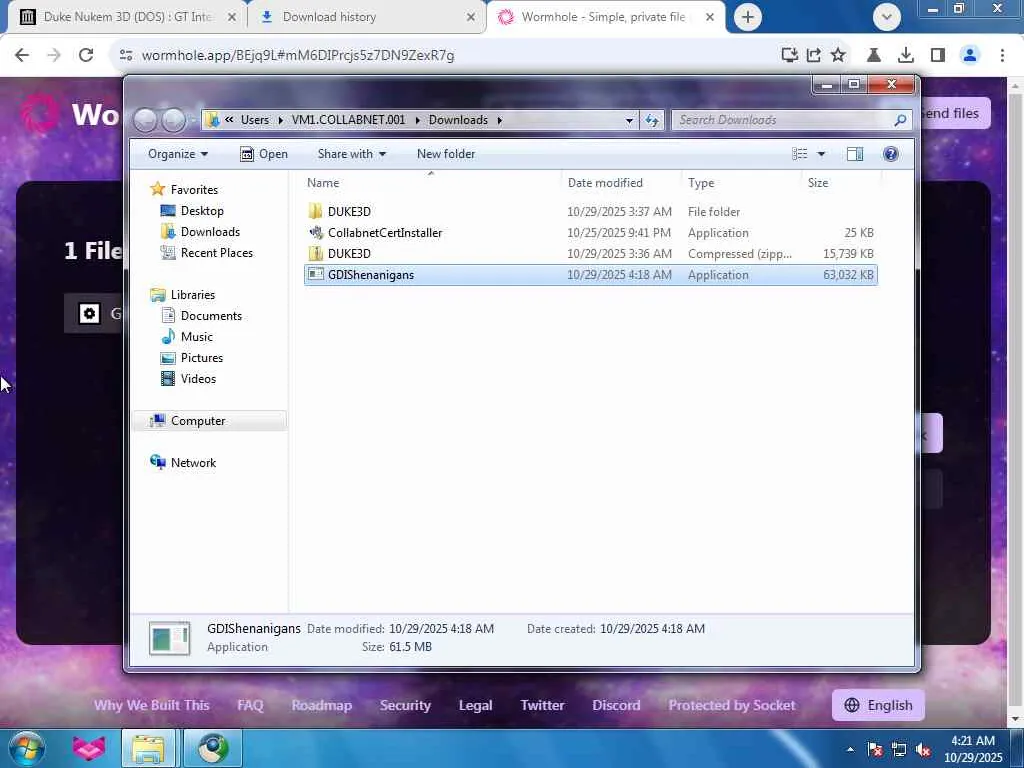Click the Chrome share page icon

814,56
